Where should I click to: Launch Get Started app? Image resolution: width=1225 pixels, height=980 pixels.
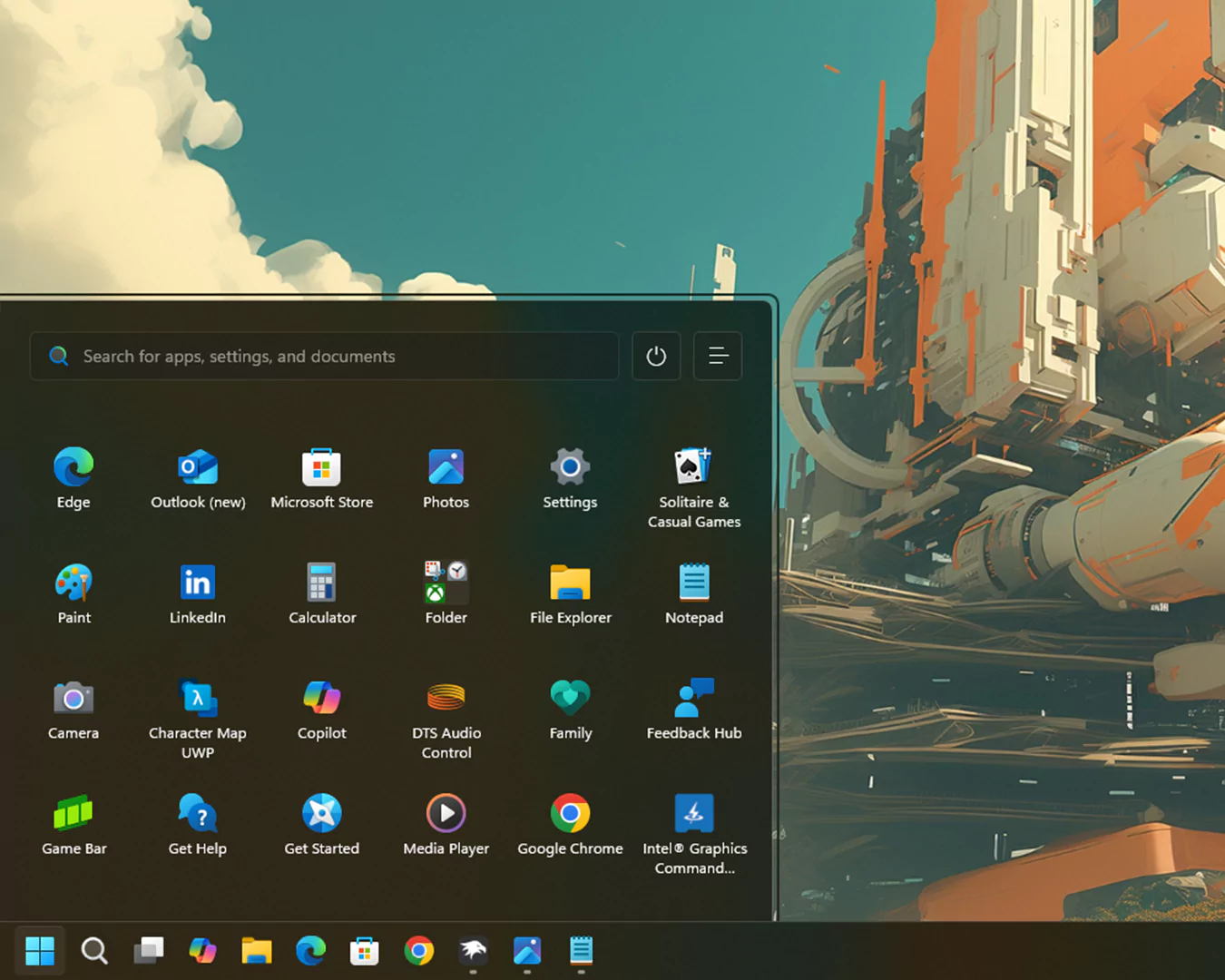(321, 825)
